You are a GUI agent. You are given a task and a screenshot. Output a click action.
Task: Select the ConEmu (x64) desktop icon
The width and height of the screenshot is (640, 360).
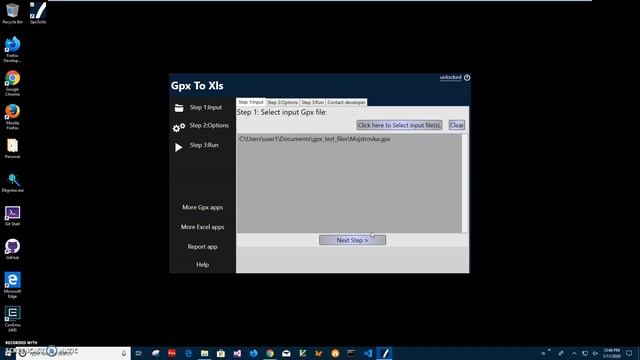(x=12, y=319)
